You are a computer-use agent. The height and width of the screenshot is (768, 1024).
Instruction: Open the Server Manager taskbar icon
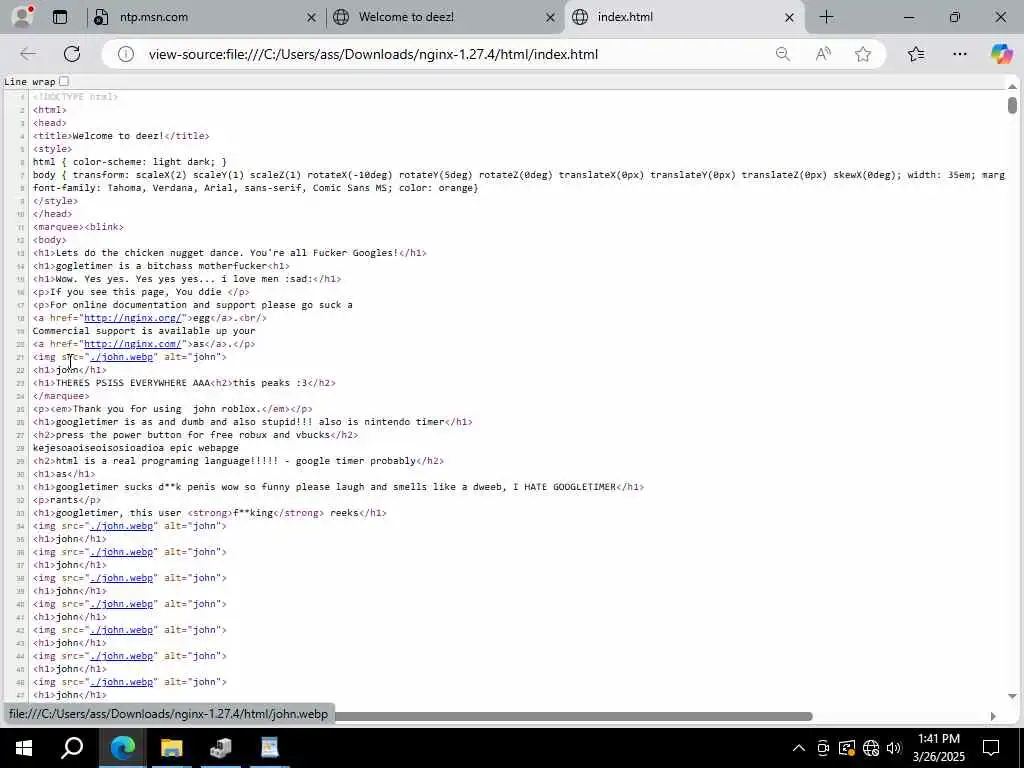click(x=221, y=748)
